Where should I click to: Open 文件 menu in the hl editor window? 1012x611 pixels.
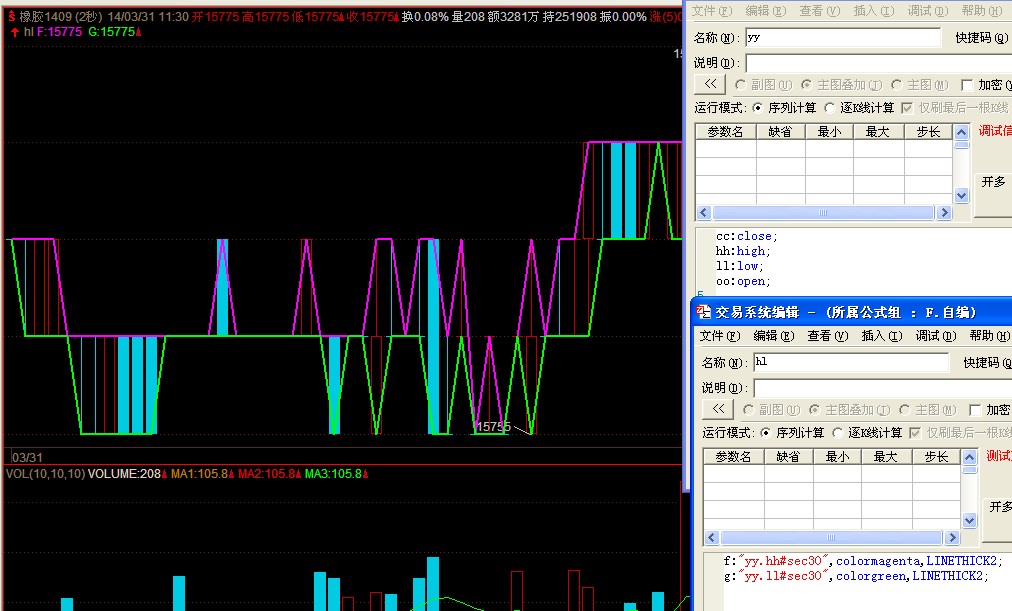(x=720, y=336)
